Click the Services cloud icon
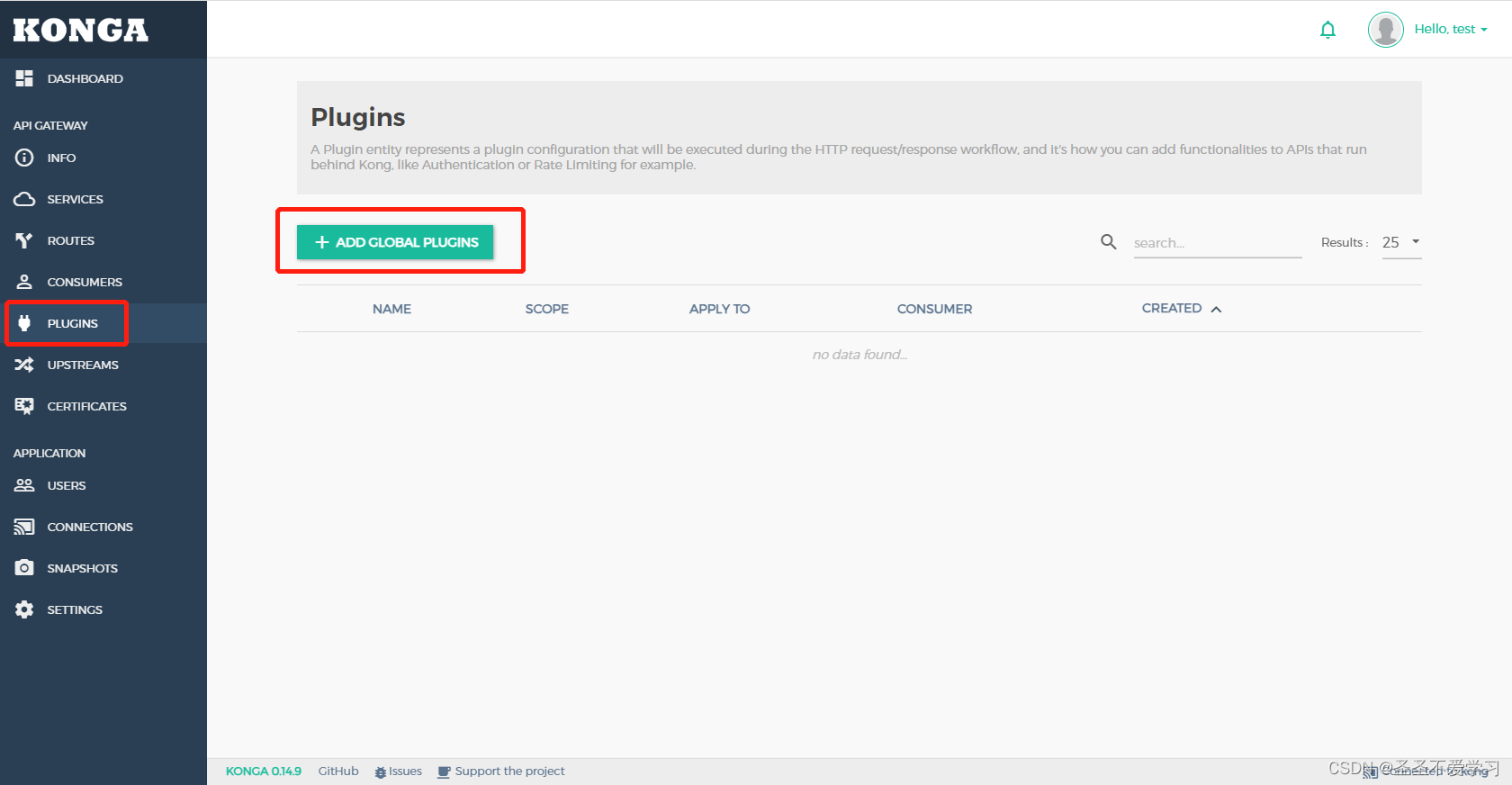Screen dimensions: 1512x785 [24, 199]
